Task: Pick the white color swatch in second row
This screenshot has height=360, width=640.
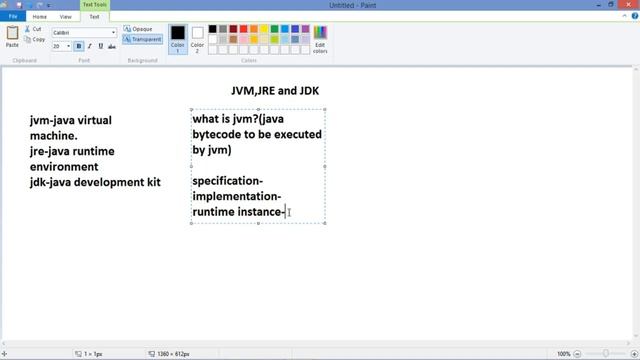Action: [213, 40]
